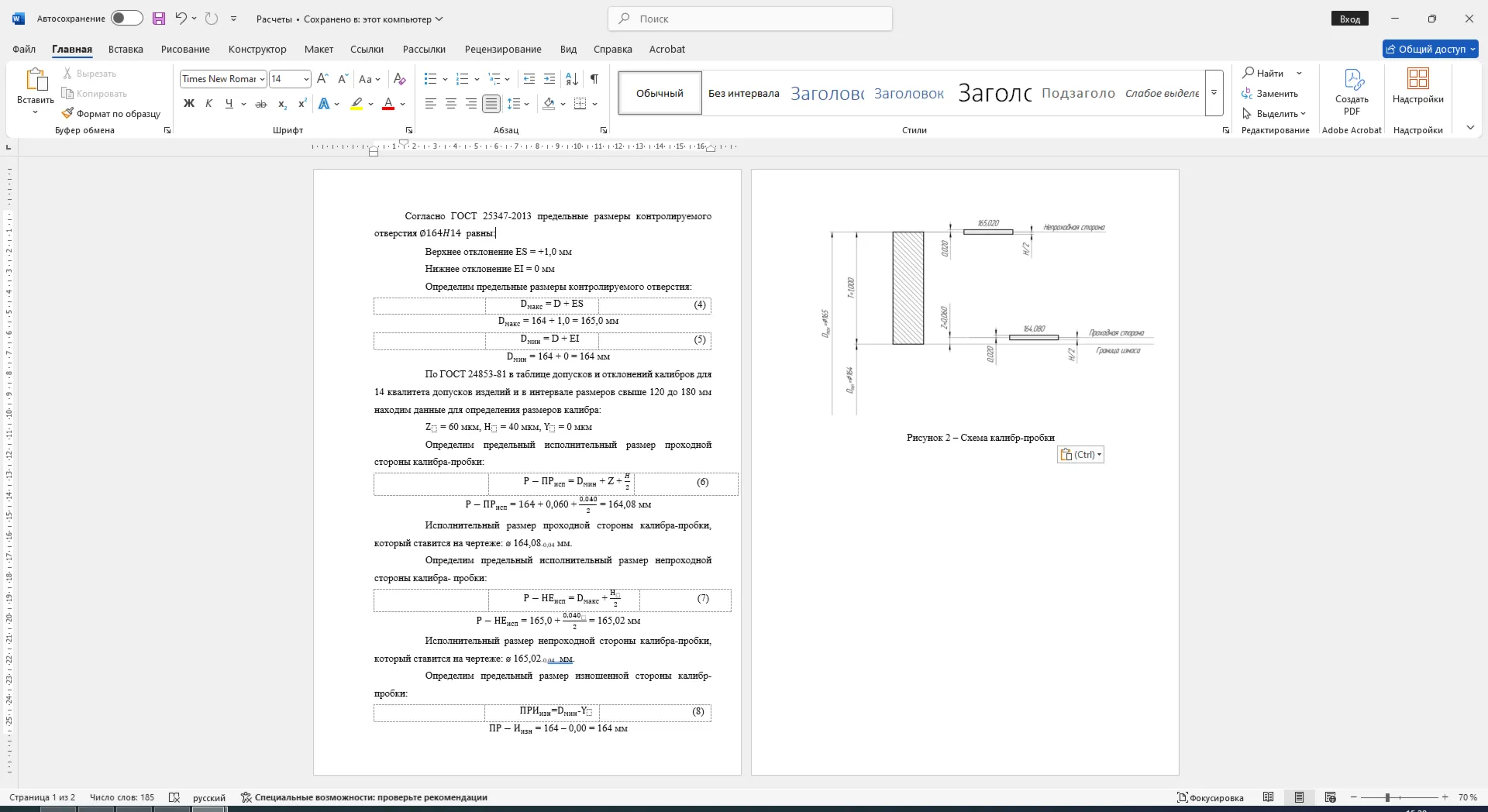The image size is (1488, 812).
Task: Toggle bold (Ж) formatting
Action: click(x=189, y=104)
